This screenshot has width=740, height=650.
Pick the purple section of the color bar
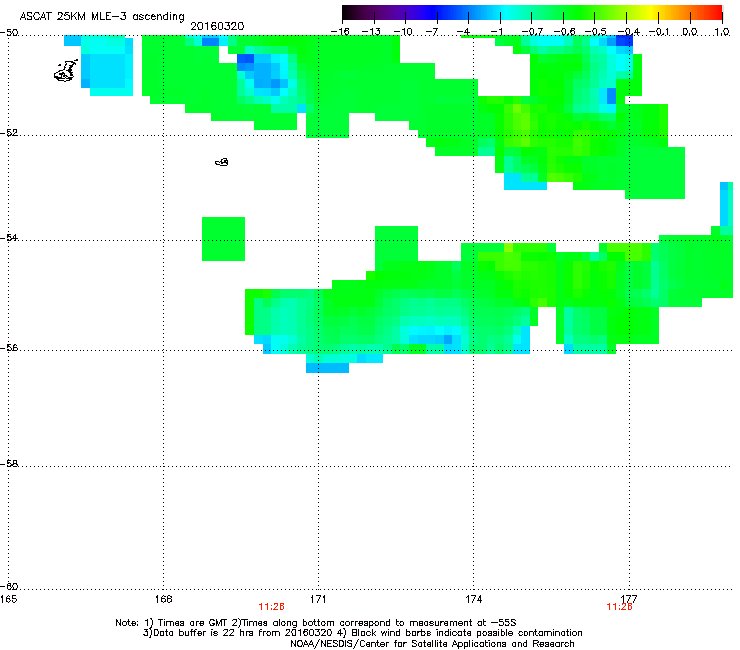405,13
